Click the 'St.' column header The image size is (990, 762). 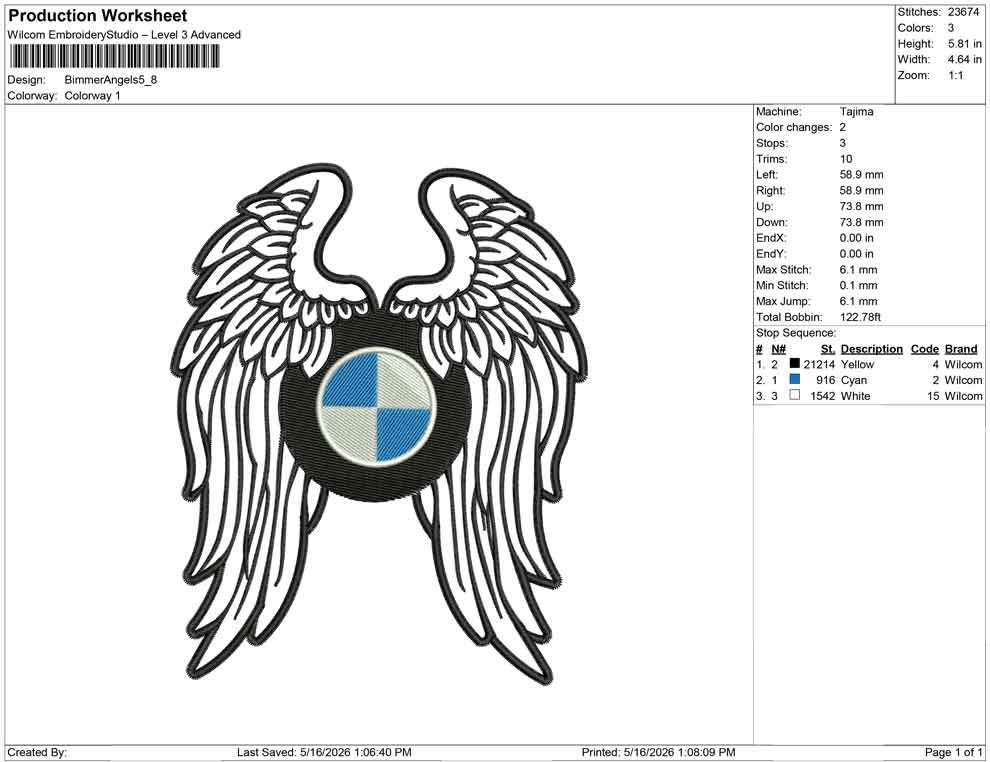(x=828, y=349)
